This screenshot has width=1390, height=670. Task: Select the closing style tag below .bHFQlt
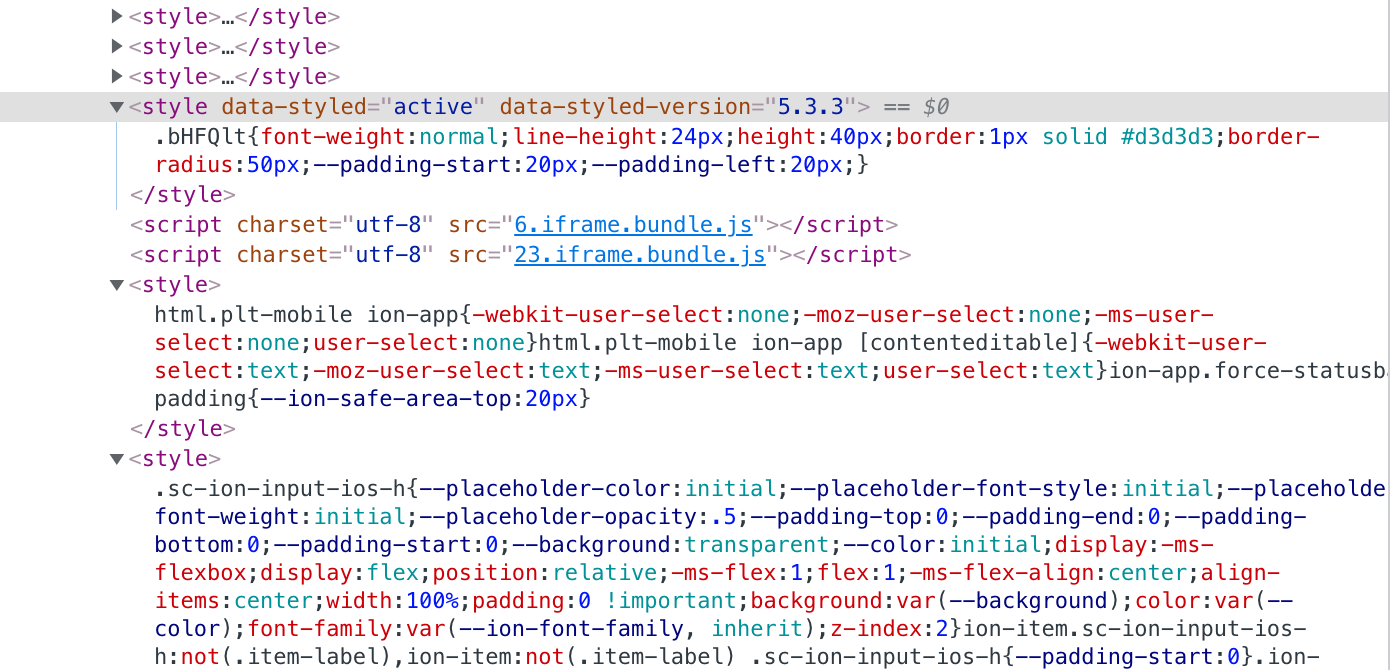point(183,195)
